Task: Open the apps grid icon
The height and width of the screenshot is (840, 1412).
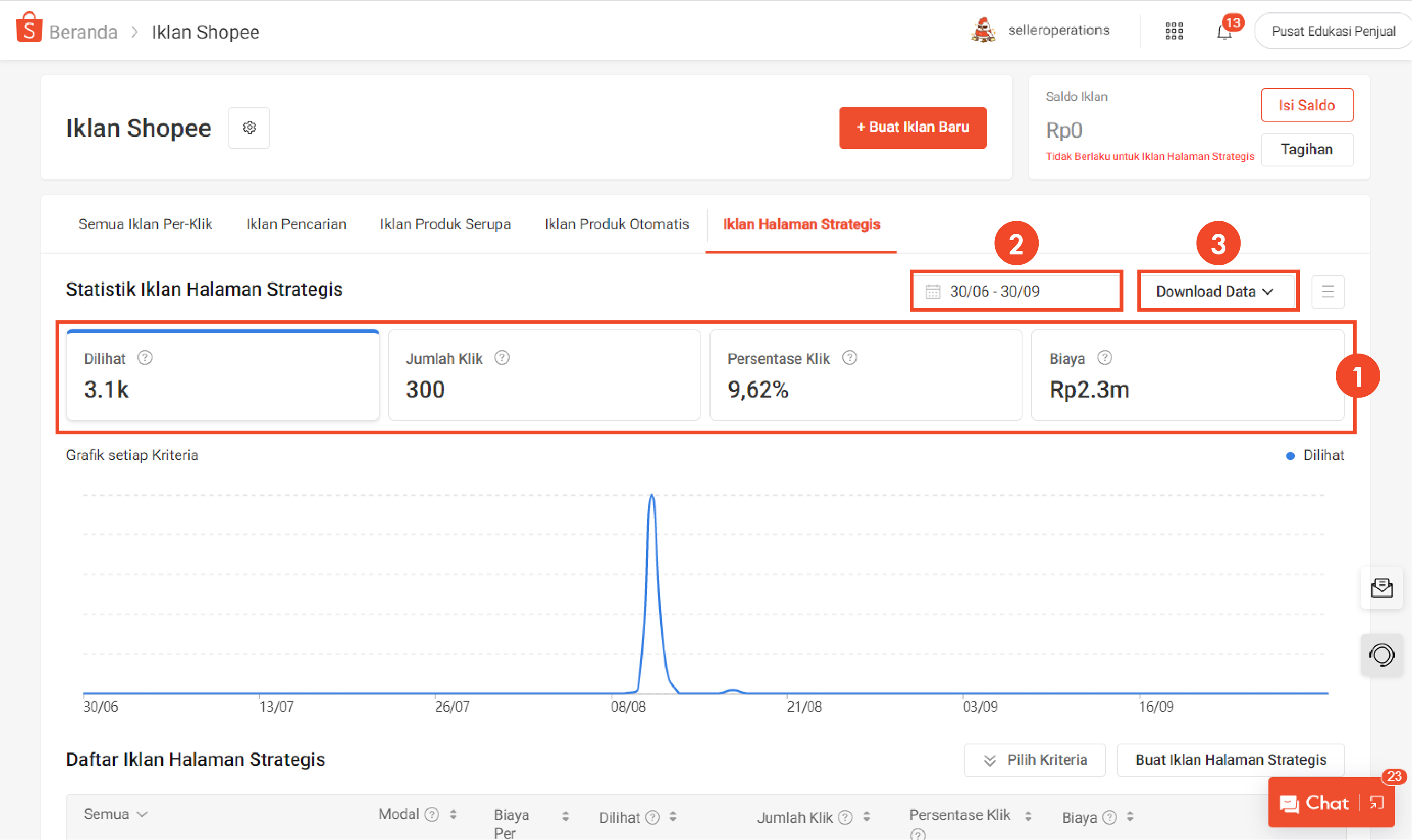Action: pos(1174,31)
